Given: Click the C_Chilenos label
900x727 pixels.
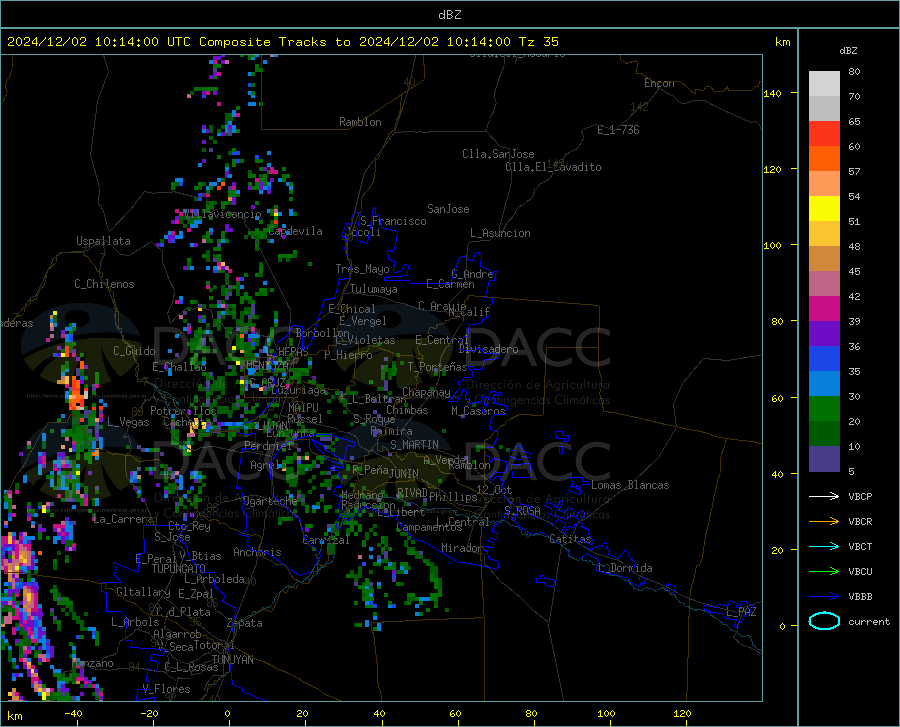Looking at the screenshot, I should [x=104, y=284].
